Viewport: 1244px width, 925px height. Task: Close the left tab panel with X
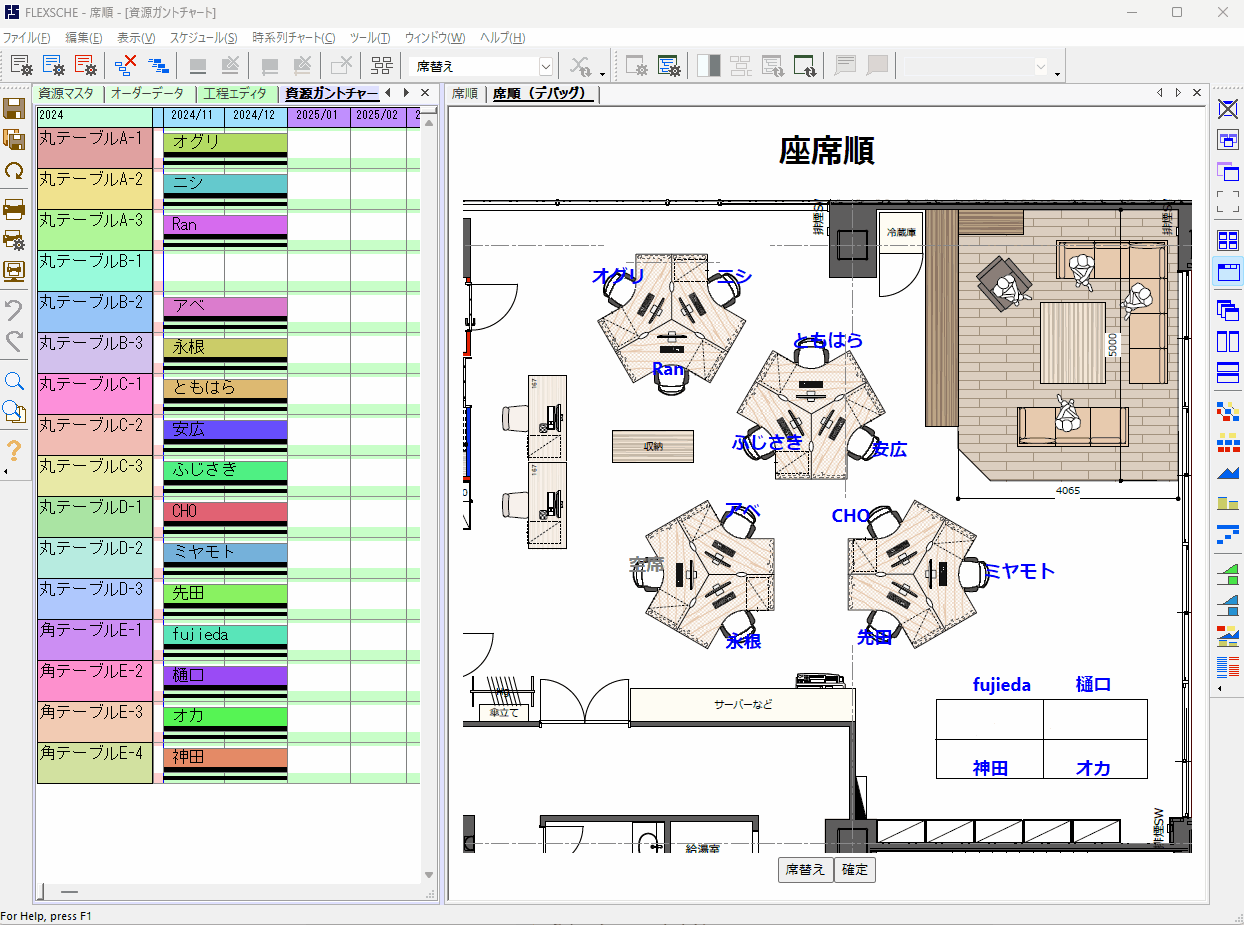(x=425, y=93)
